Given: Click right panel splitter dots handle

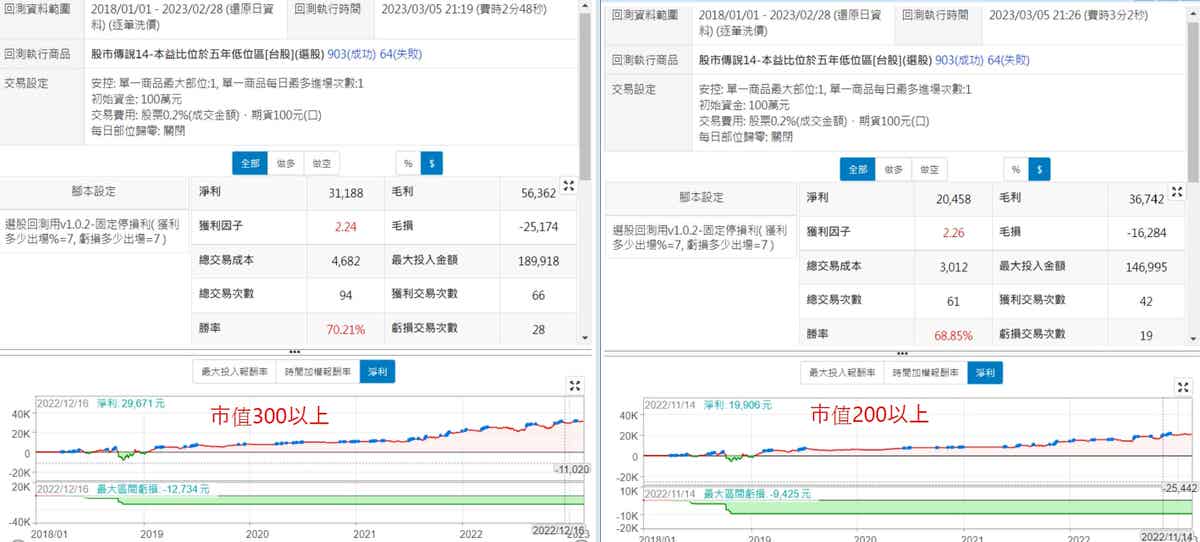Looking at the screenshot, I should (x=903, y=354).
